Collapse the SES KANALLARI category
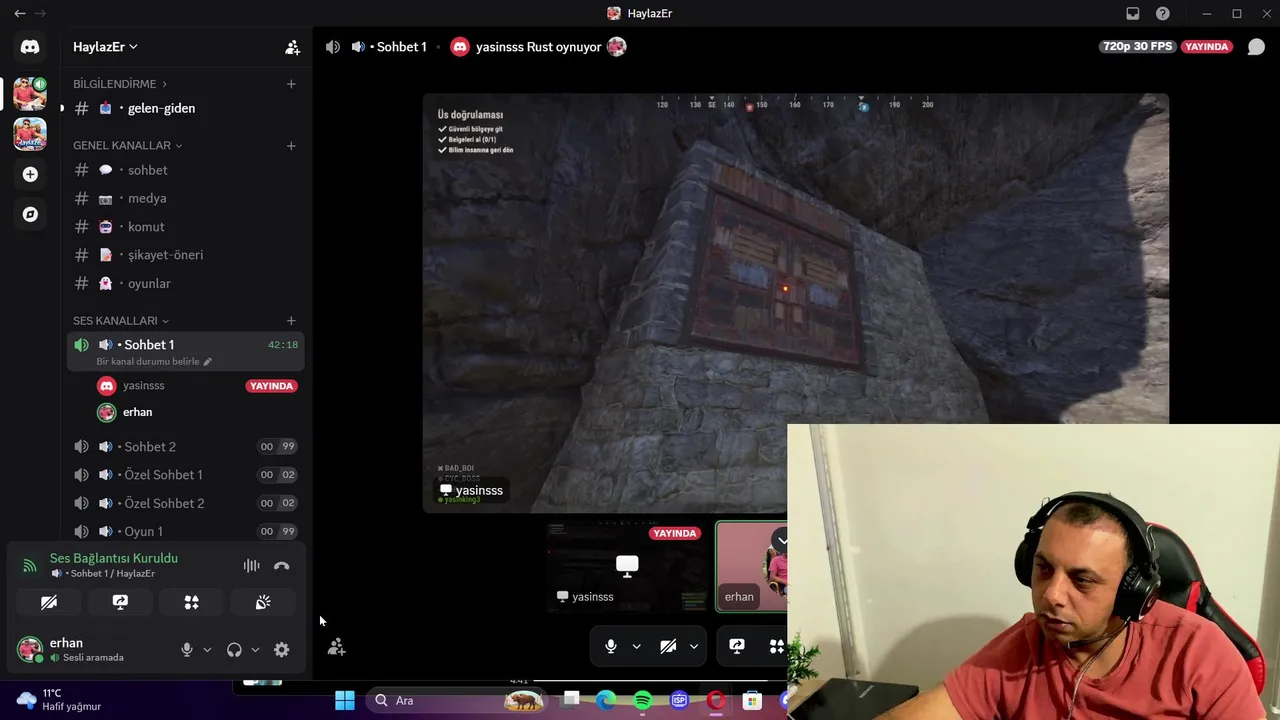 point(121,321)
